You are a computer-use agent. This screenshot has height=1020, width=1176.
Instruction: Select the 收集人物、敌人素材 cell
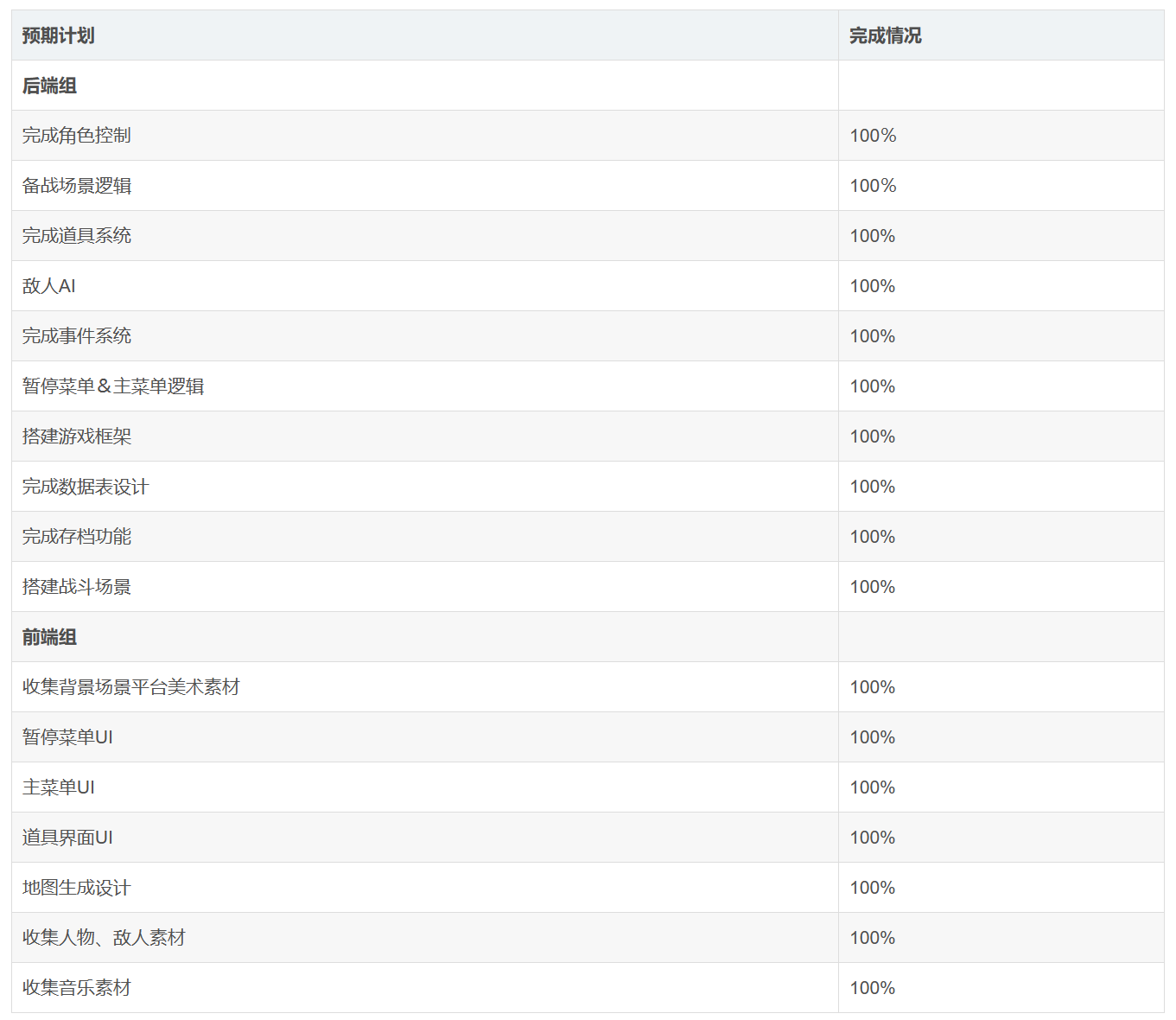(x=104, y=938)
